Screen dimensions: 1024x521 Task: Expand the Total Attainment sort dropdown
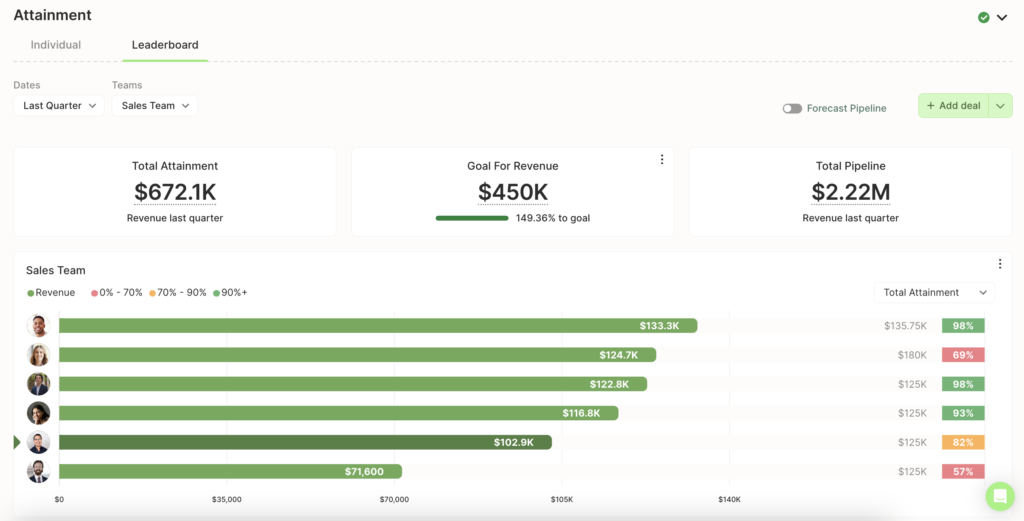[934, 292]
